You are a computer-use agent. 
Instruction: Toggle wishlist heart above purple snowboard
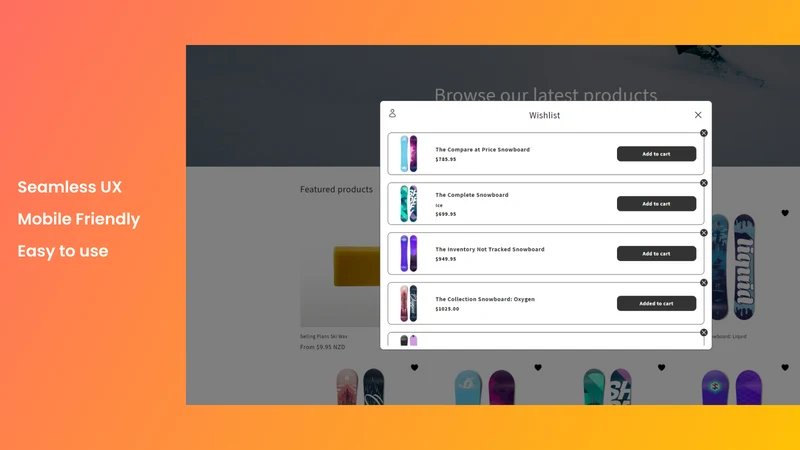[x=785, y=367]
